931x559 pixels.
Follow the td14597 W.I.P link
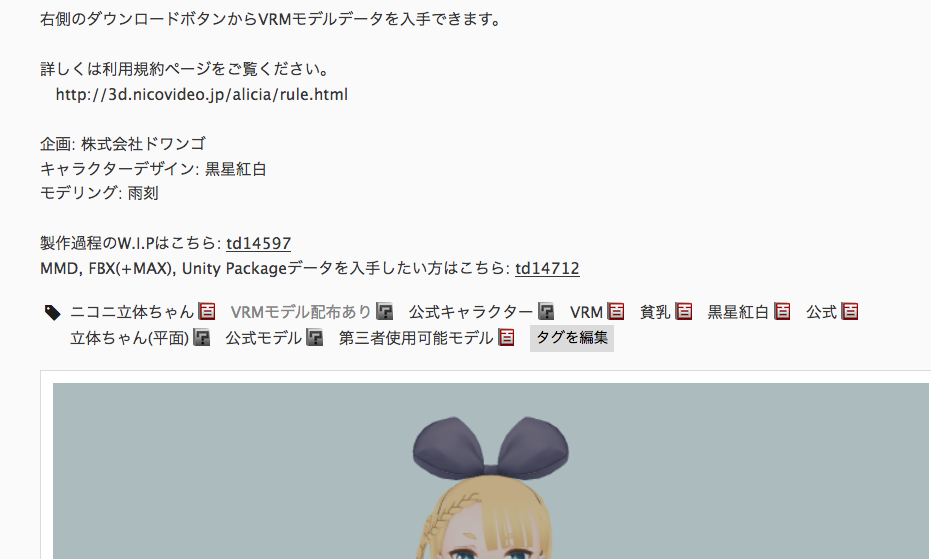[x=258, y=244]
